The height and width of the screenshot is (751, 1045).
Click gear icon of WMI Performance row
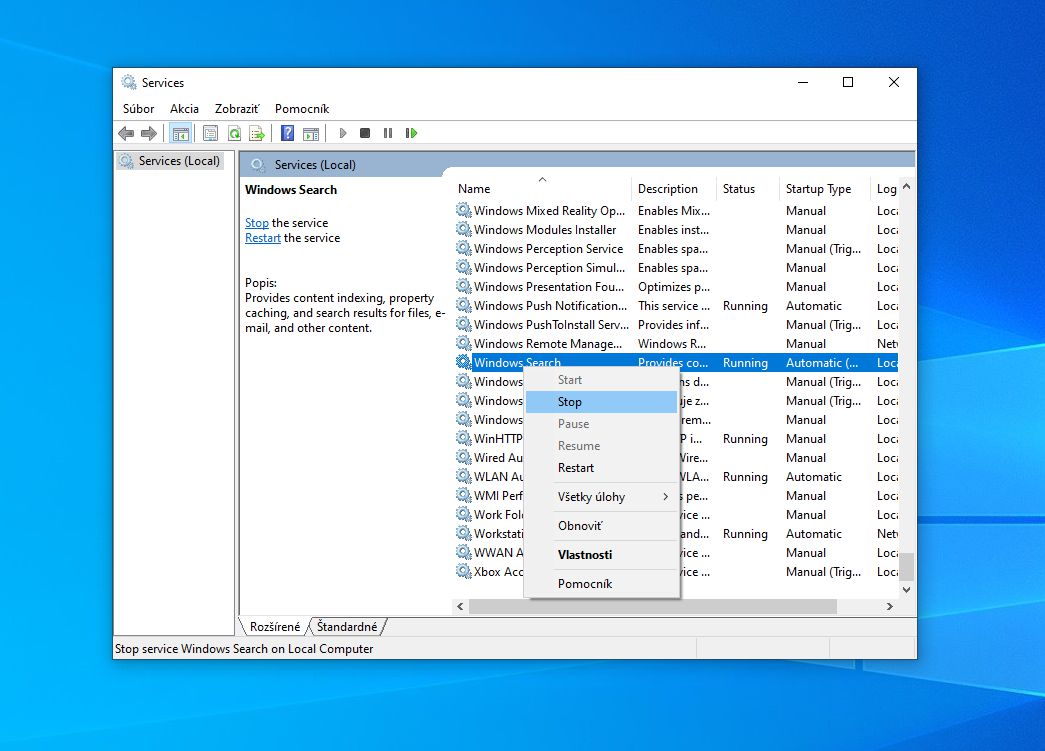click(464, 495)
